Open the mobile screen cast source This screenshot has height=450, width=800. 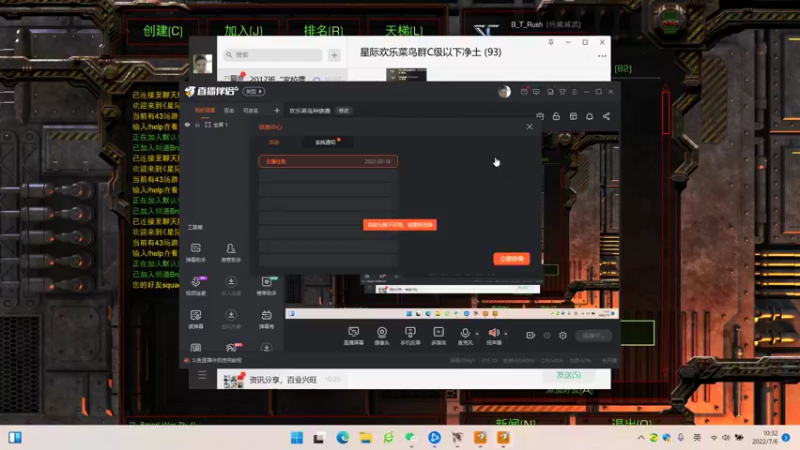click(x=410, y=336)
